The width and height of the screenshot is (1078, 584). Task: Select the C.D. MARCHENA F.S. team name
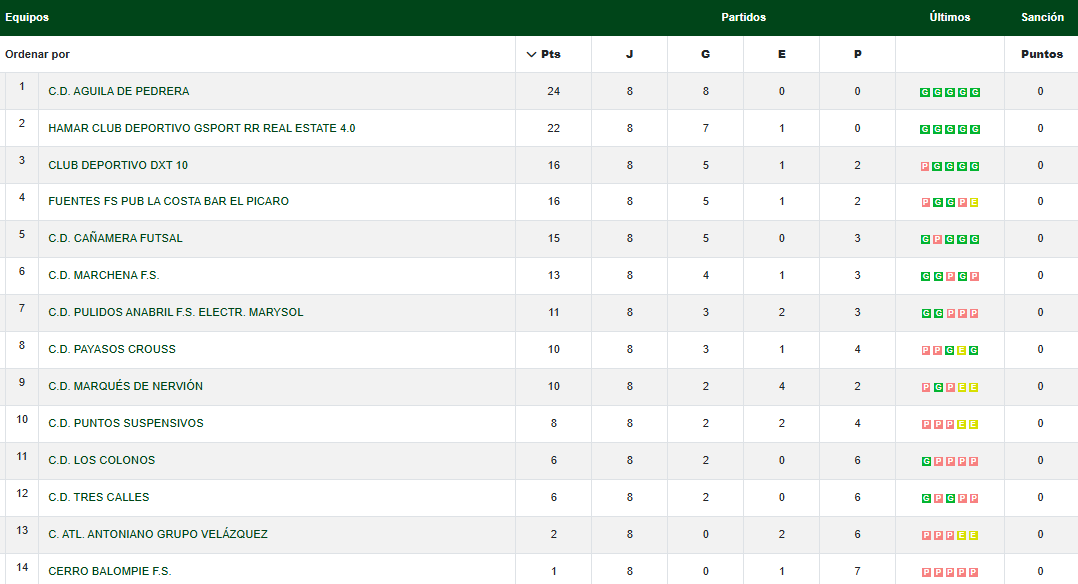(x=103, y=275)
